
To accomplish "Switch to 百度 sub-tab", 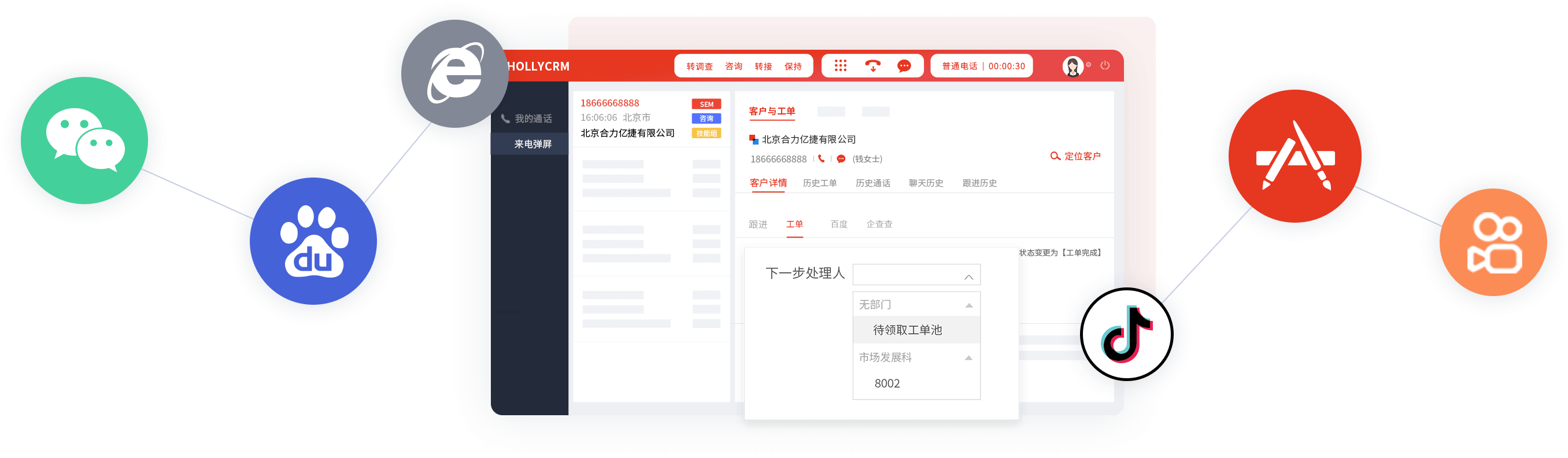I will pyautogui.click(x=839, y=225).
